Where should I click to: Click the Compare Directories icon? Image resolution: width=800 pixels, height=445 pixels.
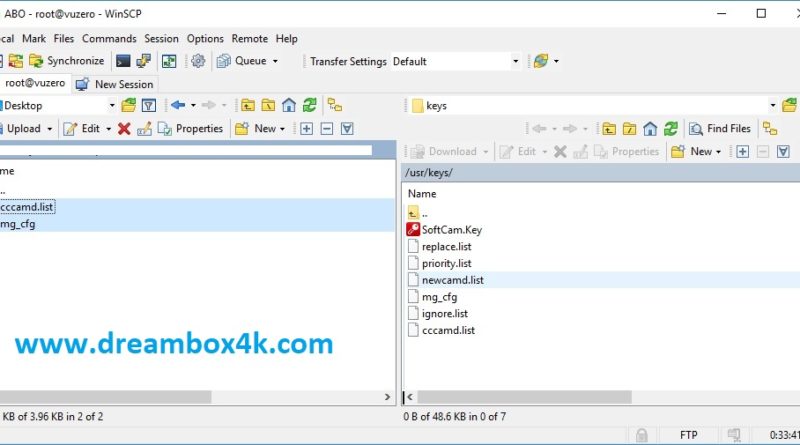click(x=16, y=61)
